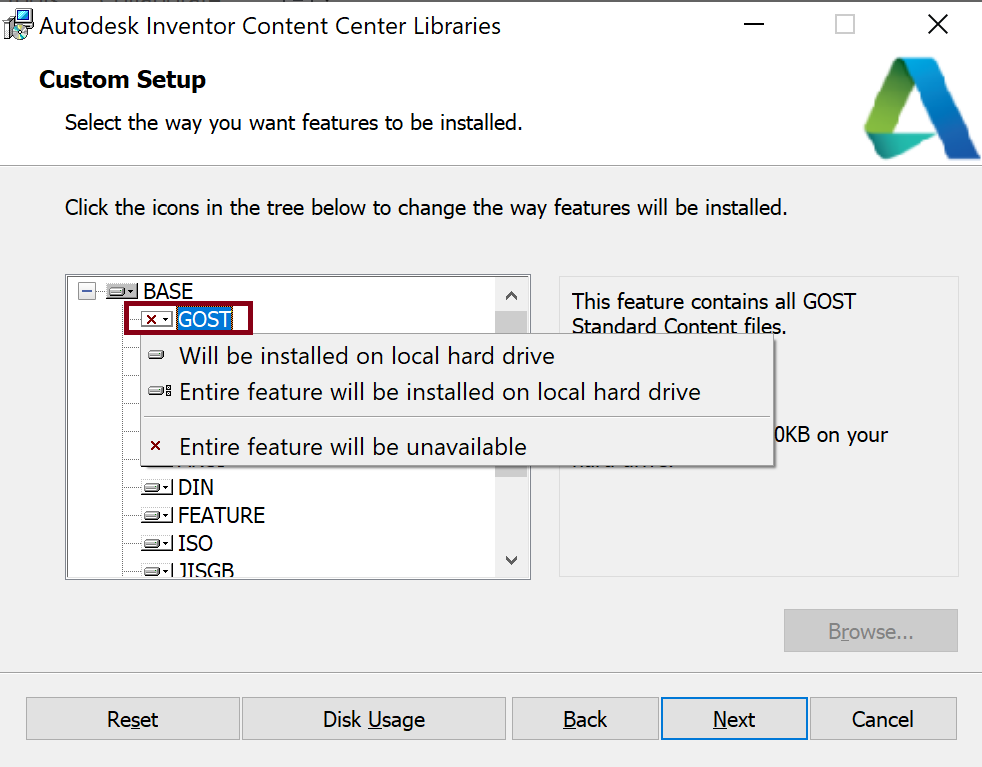This screenshot has height=767, width=982.
Task: Click Next to continue installation
Action: 734,719
